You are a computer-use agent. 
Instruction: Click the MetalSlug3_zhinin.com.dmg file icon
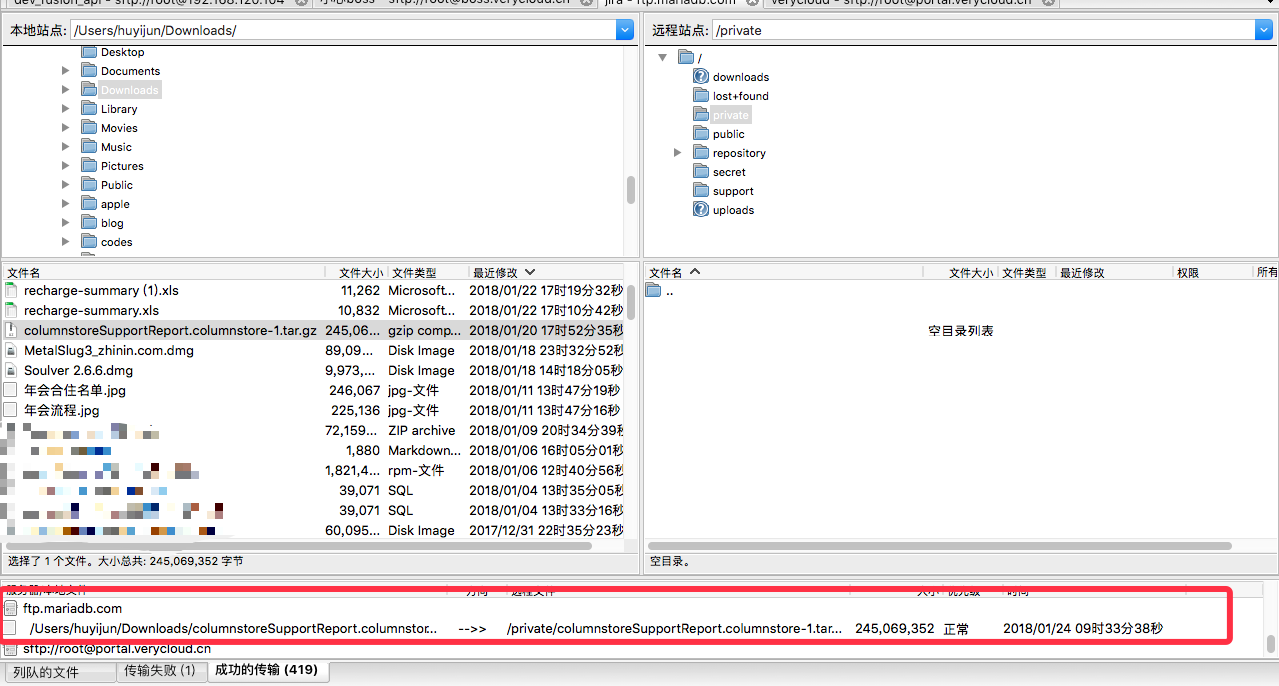11,351
